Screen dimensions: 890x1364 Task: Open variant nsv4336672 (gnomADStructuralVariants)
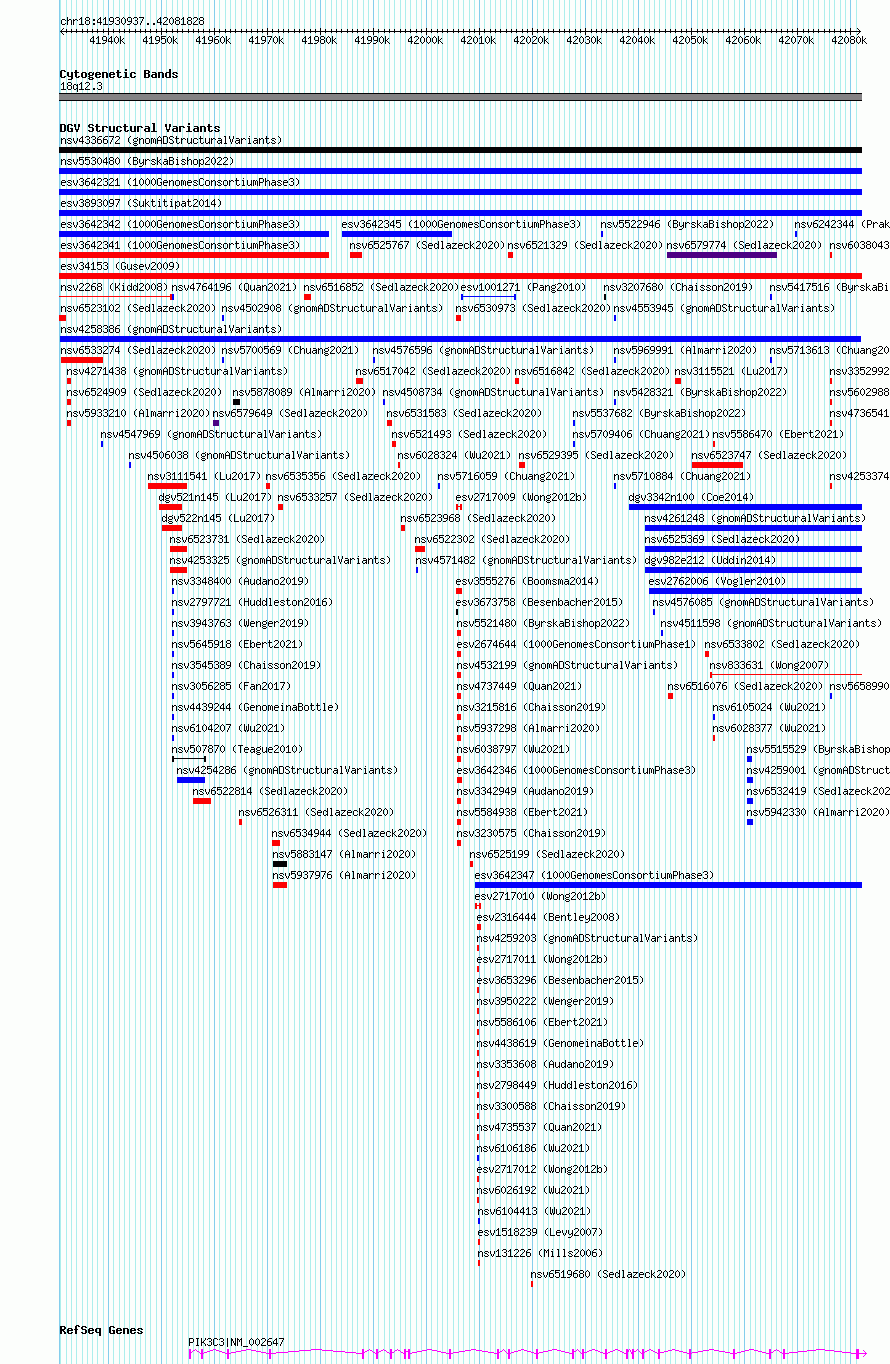(171, 140)
